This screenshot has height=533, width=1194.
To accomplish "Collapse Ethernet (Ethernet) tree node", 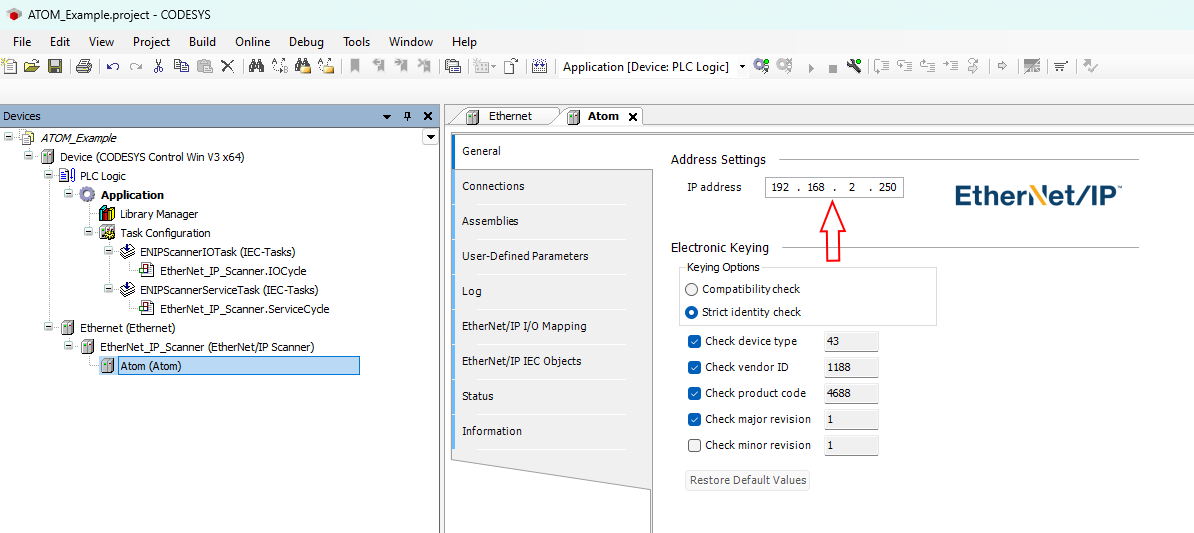I will (49, 327).
